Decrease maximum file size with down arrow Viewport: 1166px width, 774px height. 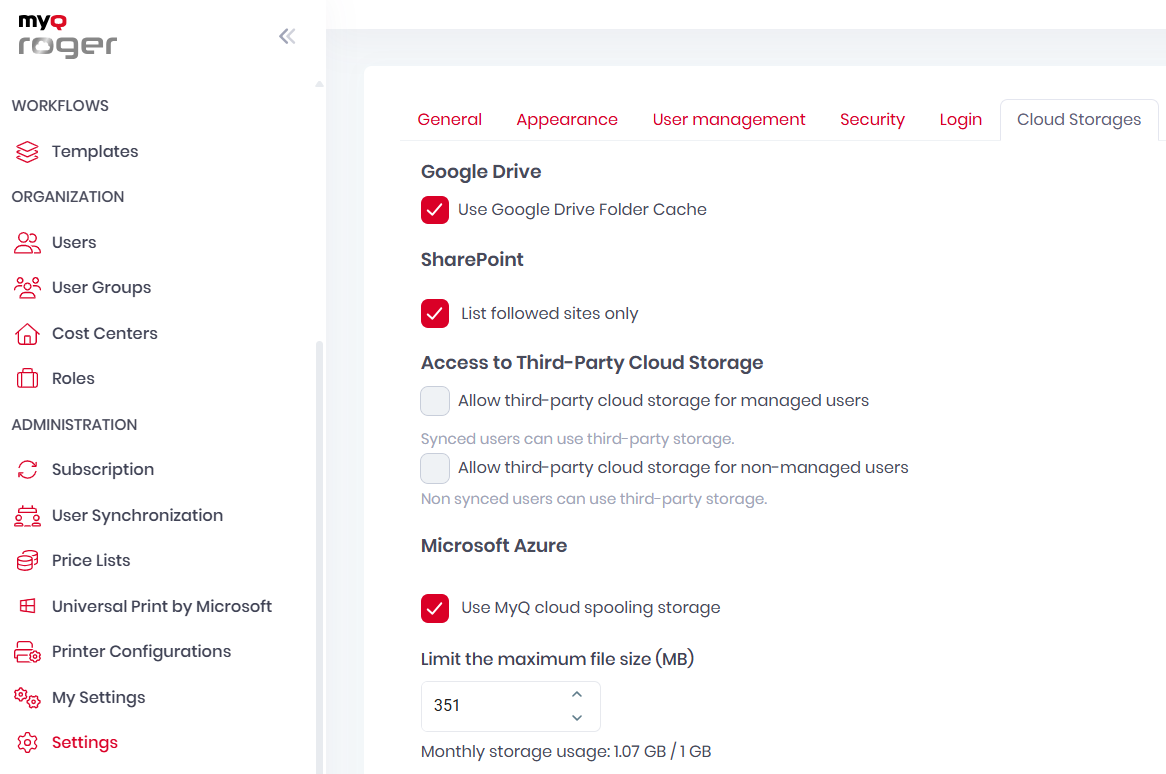click(x=577, y=717)
